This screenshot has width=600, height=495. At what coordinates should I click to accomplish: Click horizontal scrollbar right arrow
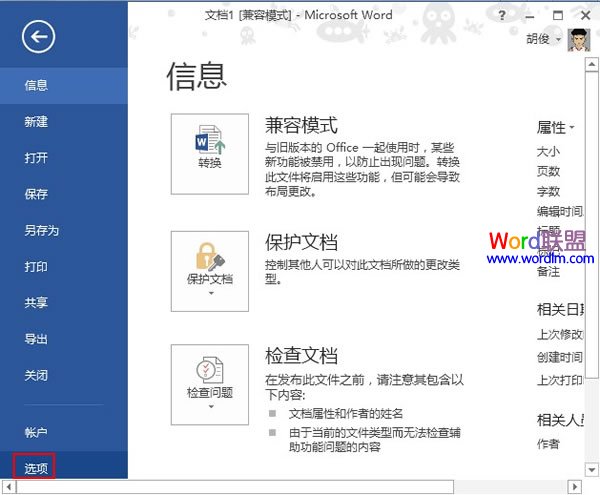[574, 487]
